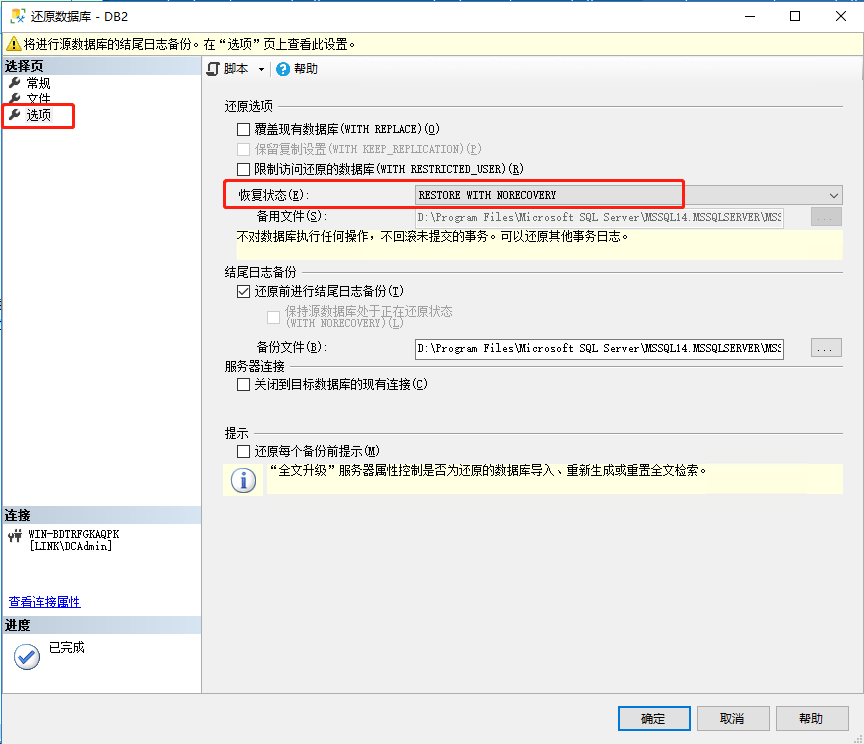Click the 取消 button
The width and height of the screenshot is (864, 744).
tap(733, 719)
